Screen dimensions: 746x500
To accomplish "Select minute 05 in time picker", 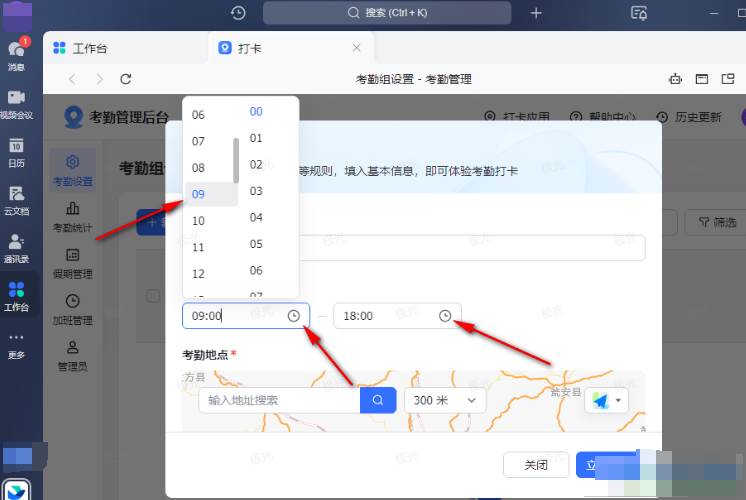I will tap(256, 244).
